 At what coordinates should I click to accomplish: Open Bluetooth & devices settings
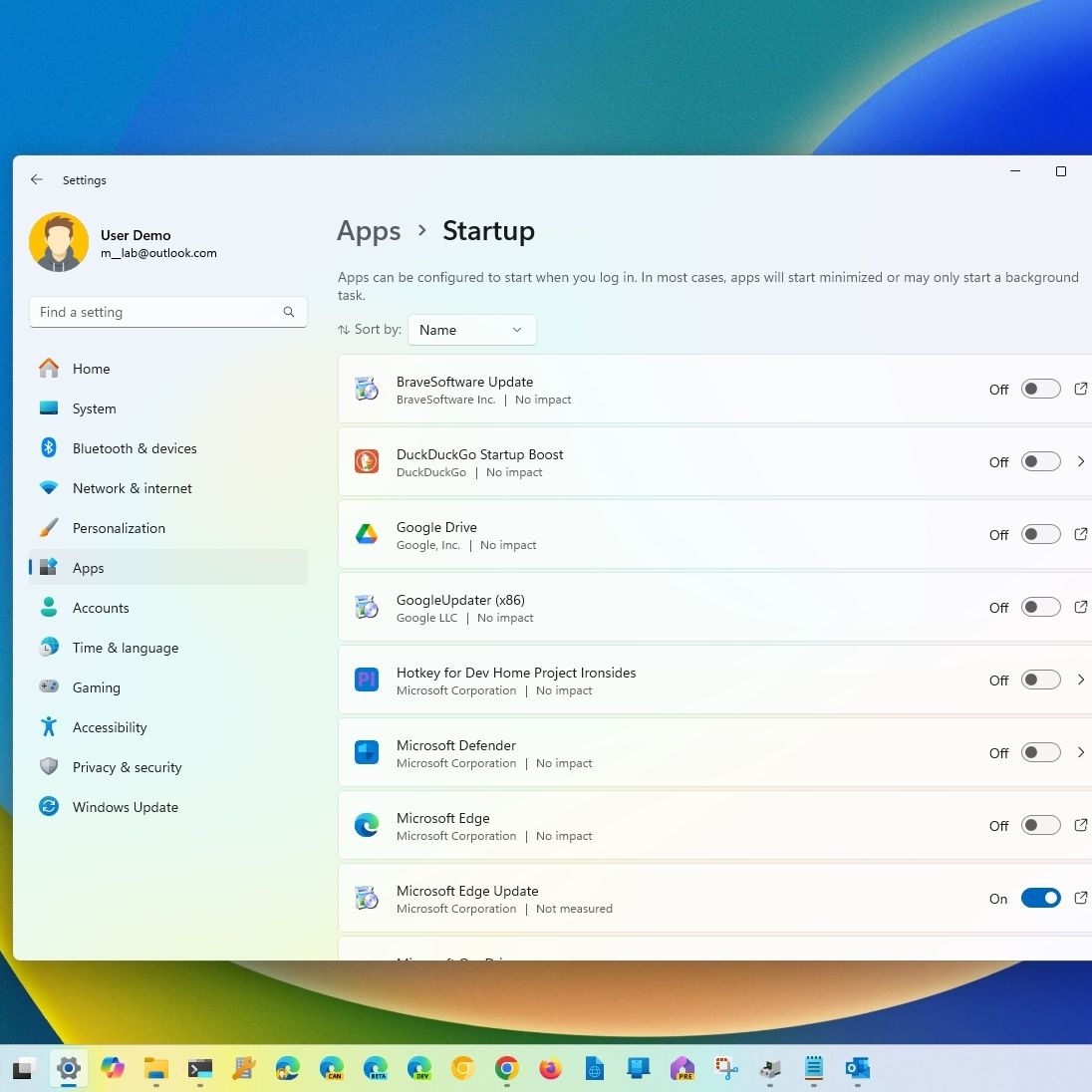[x=167, y=447]
